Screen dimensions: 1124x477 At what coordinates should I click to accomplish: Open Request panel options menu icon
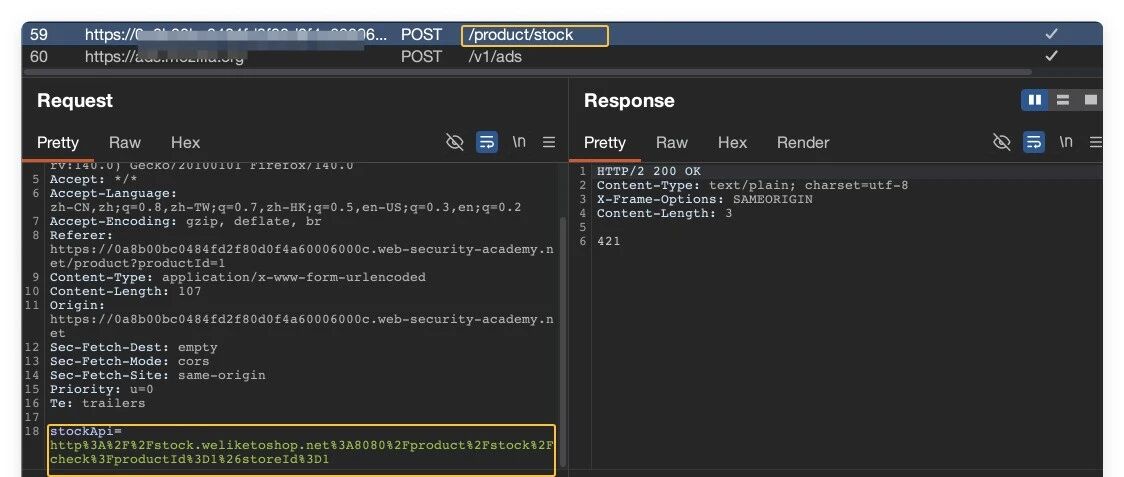click(549, 142)
